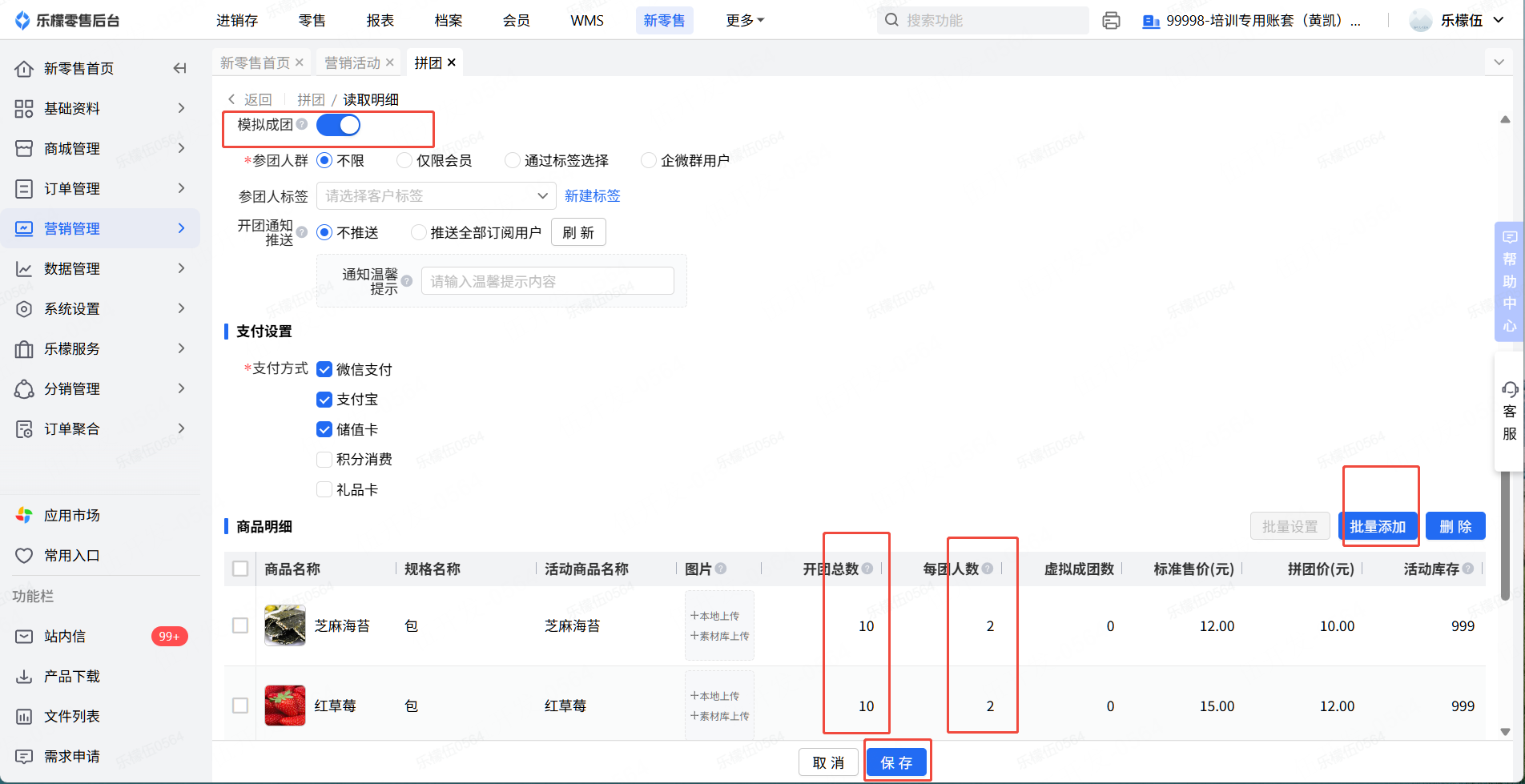This screenshot has height=784, width=1525.
Task: Click the 营销管理 monitor icon
Action: (x=24, y=229)
